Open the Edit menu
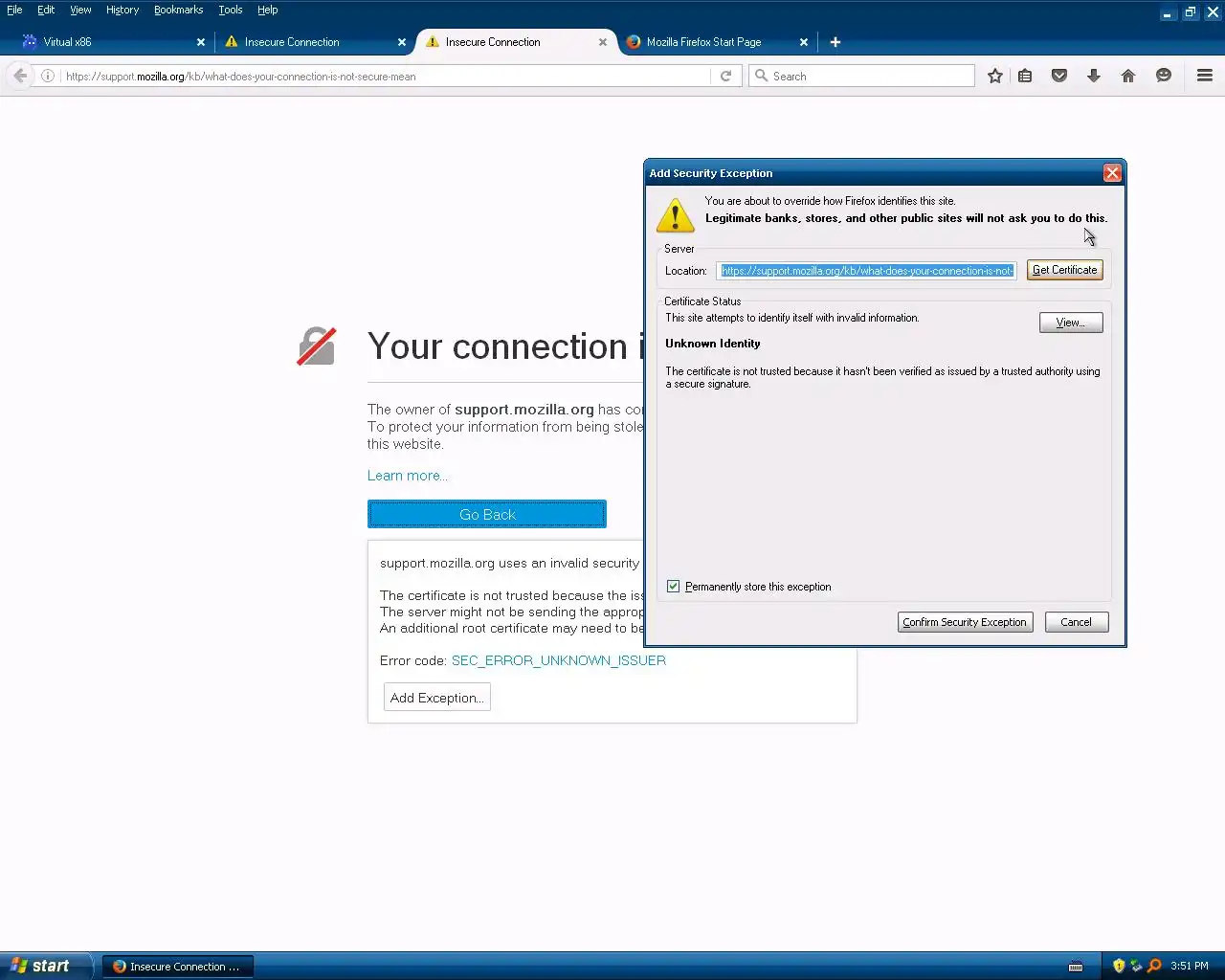This screenshot has height=980, width=1225. pyautogui.click(x=46, y=10)
